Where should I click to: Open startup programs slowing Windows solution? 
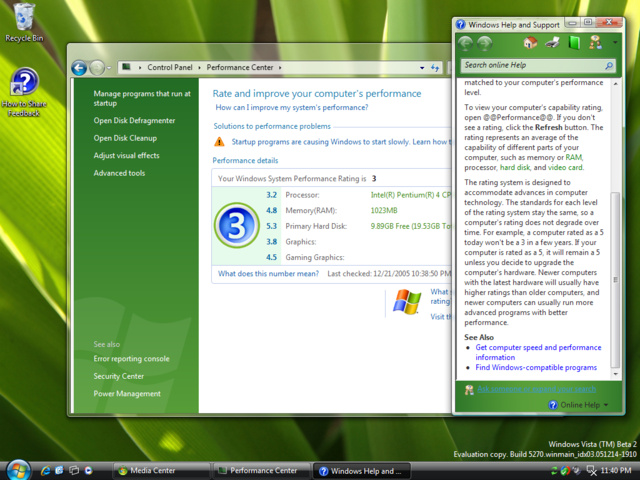341,142
